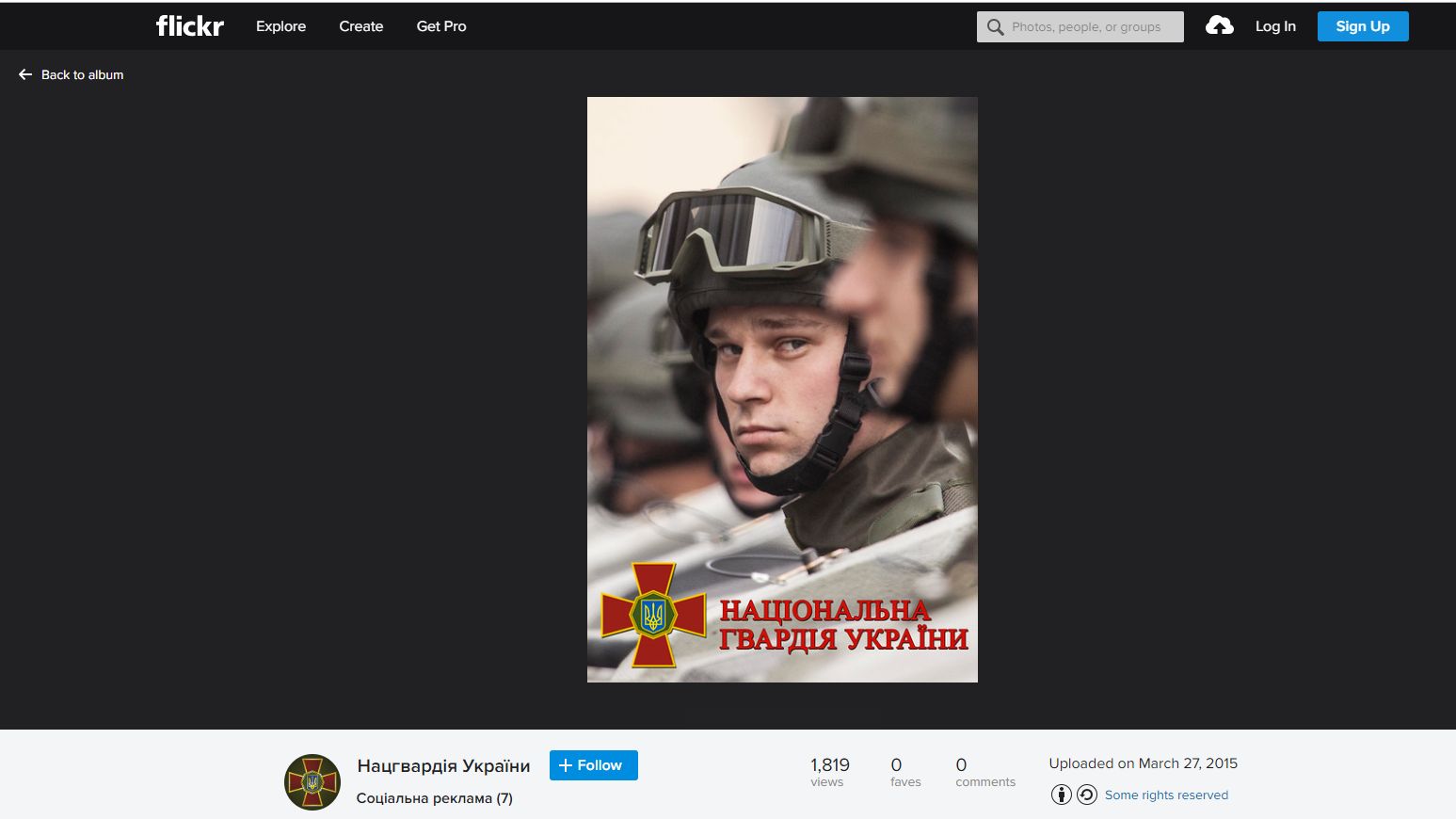Click the magnifier icon in search box

click(995, 27)
